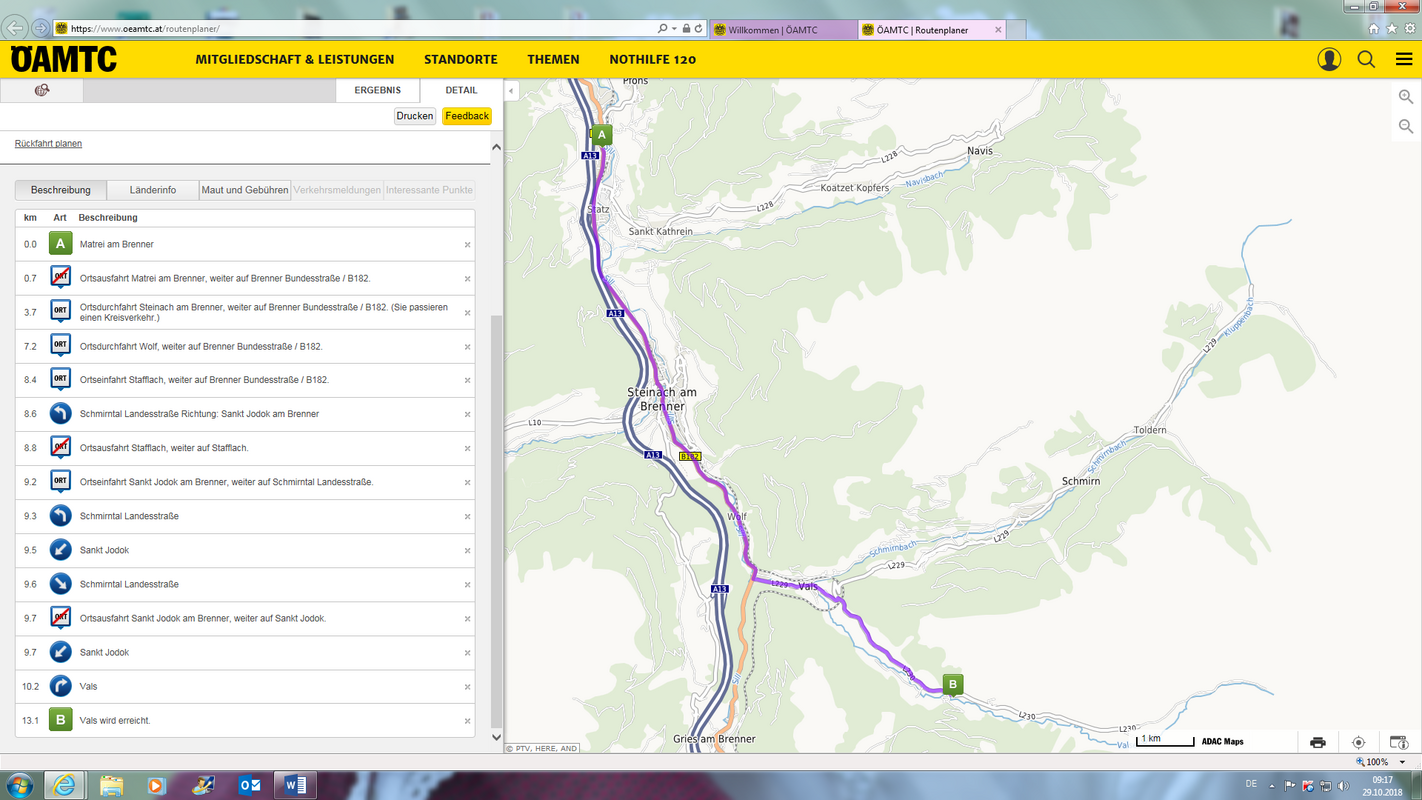Select the Verkehrsmeldungen tab
1422x800 pixels.
click(338, 190)
